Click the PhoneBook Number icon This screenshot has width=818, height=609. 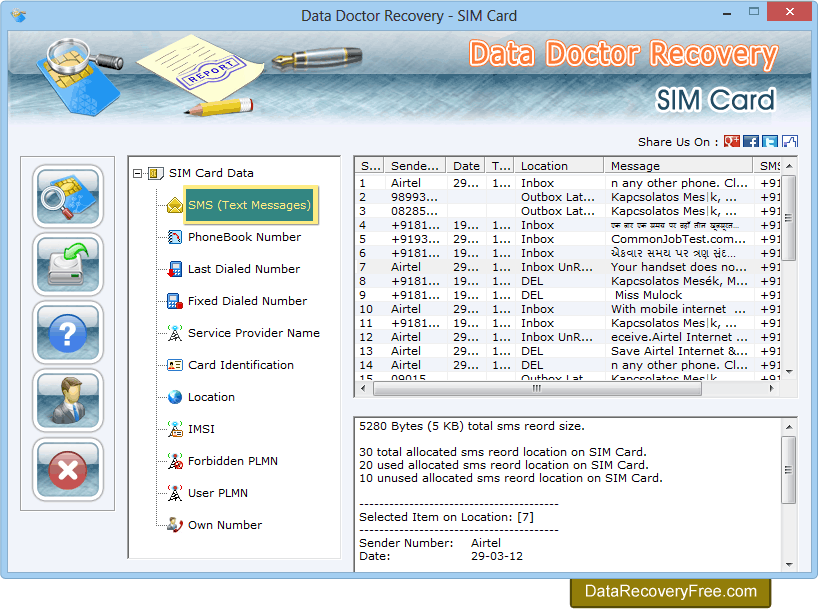click(x=175, y=237)
